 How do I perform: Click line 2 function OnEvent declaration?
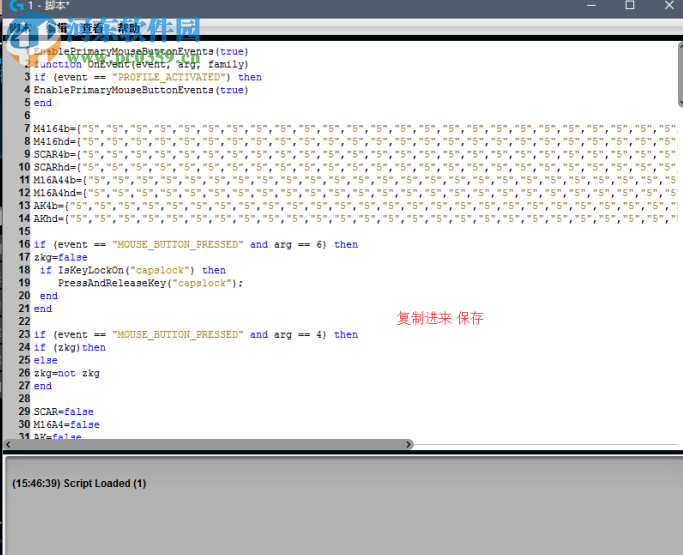point(141,64)
